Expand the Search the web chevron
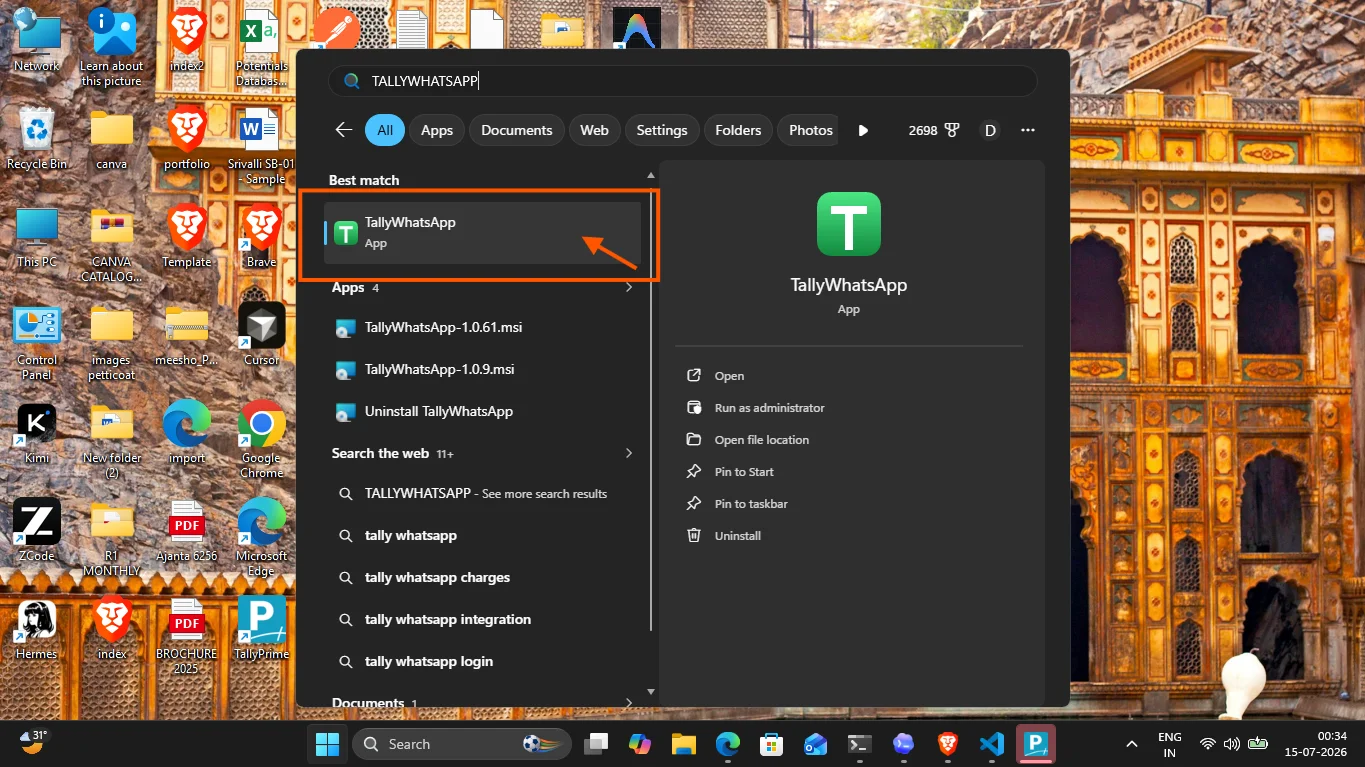The width and height of the screenshot is (1365, 767). (629, 453)
